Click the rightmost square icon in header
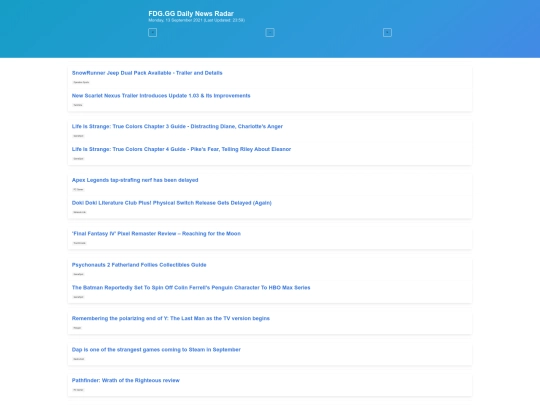 coord(387,32)
